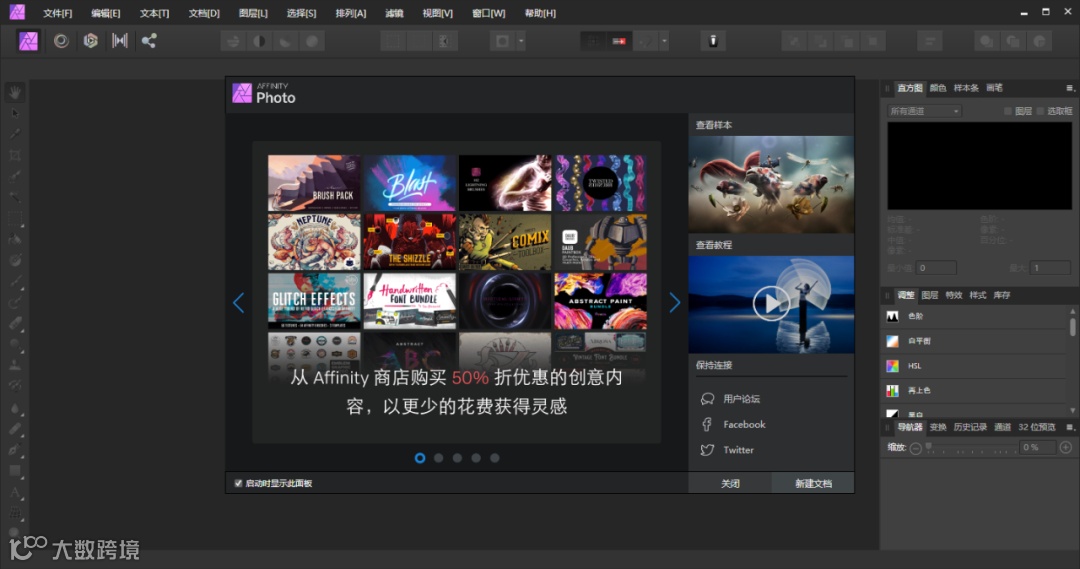Open the 所有通道 channel dropdown
This screenshot has height=569, width=1080.
[x=924, y=111]
